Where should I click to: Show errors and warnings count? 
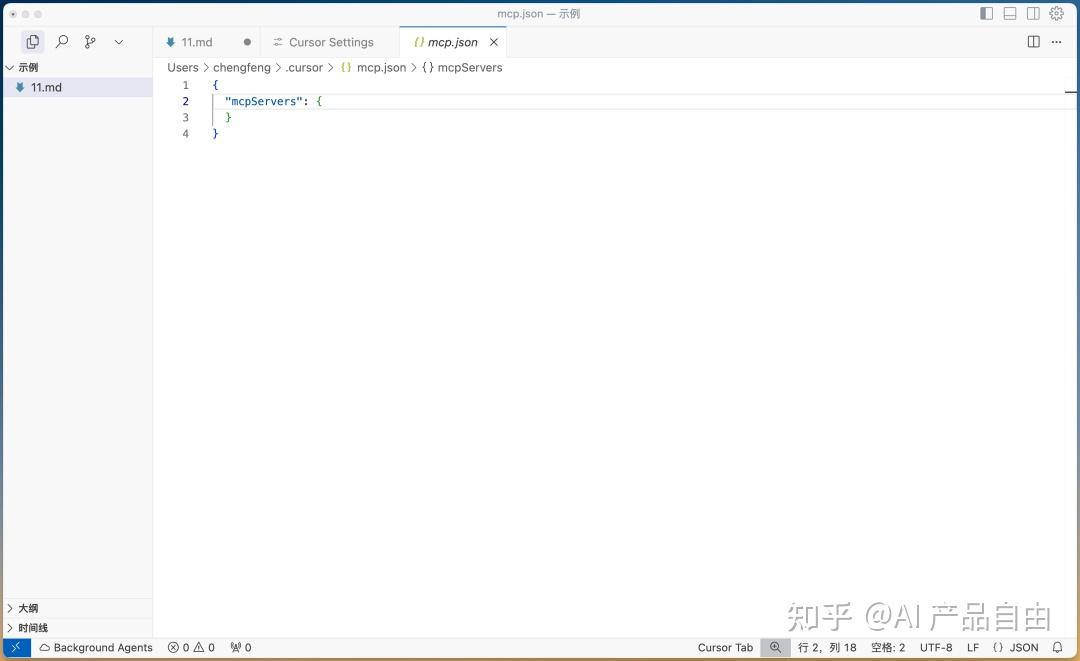(x=191, y=647)
